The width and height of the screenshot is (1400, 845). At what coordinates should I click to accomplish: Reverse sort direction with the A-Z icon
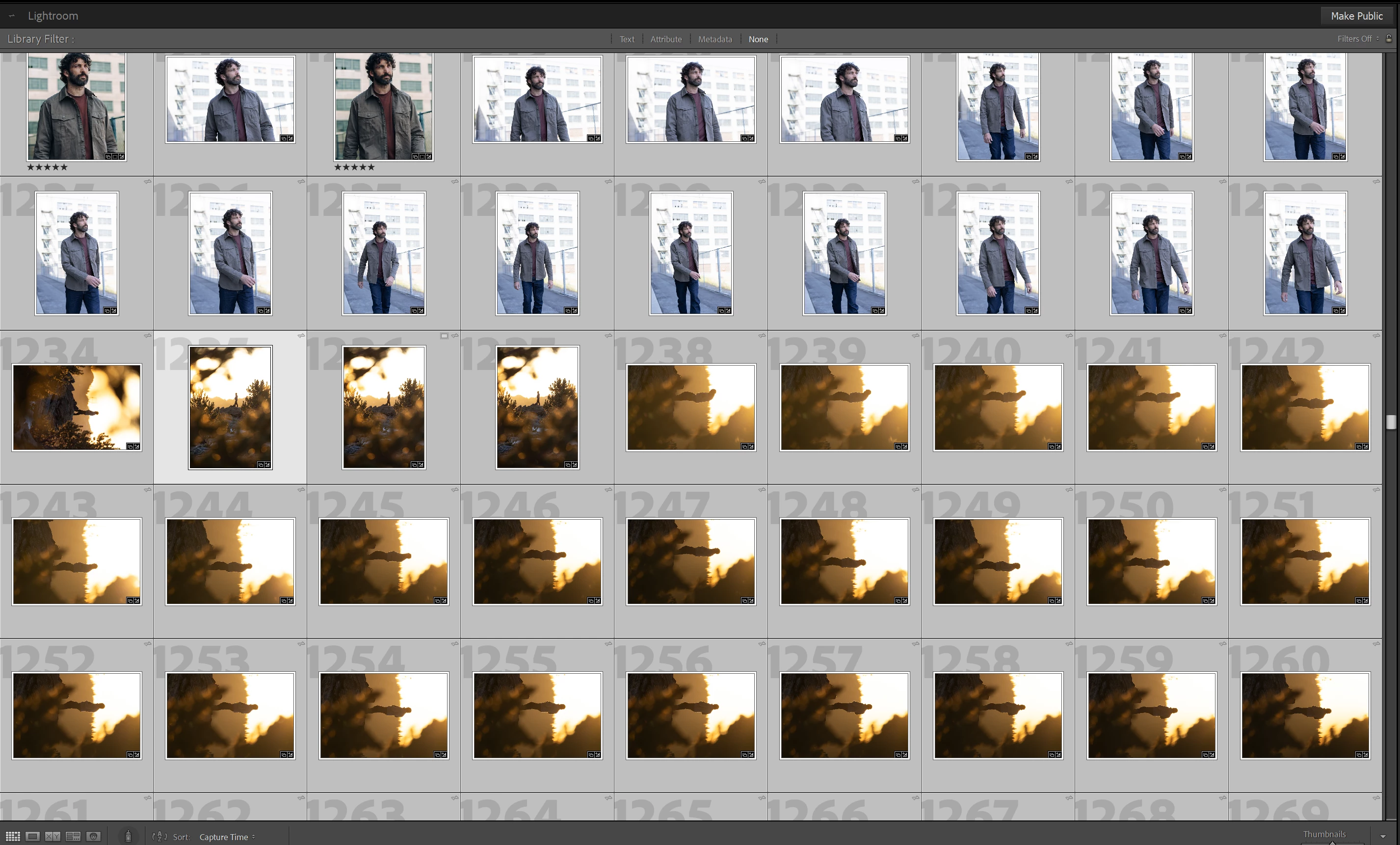[159, 837]
